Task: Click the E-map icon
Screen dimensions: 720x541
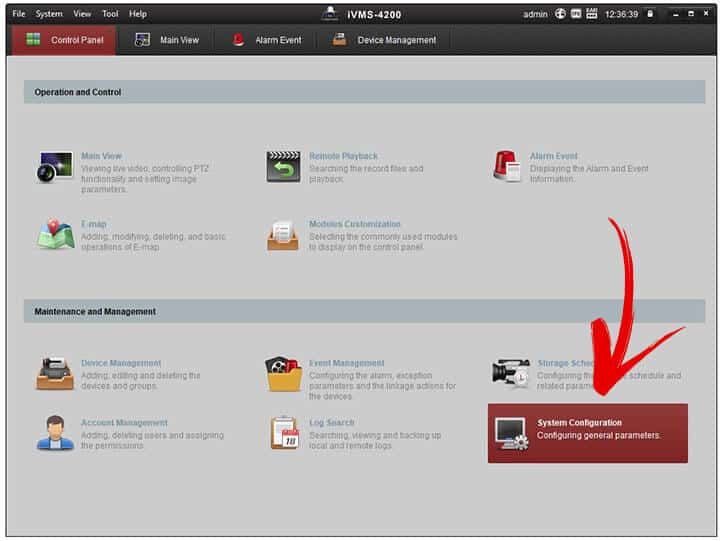Action: (x=55, y=234)
